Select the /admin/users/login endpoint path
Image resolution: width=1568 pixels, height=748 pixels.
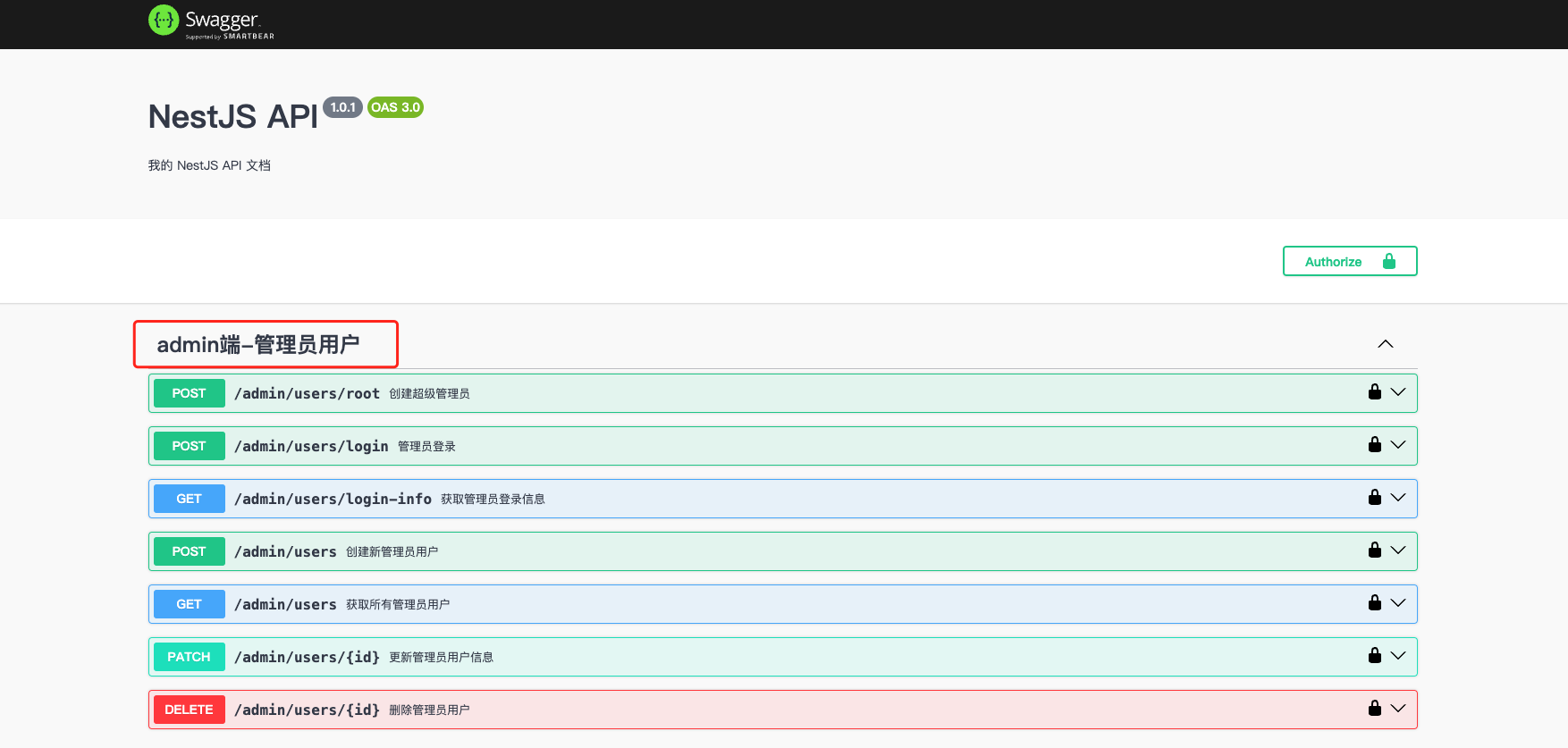[x=311, y=446]
